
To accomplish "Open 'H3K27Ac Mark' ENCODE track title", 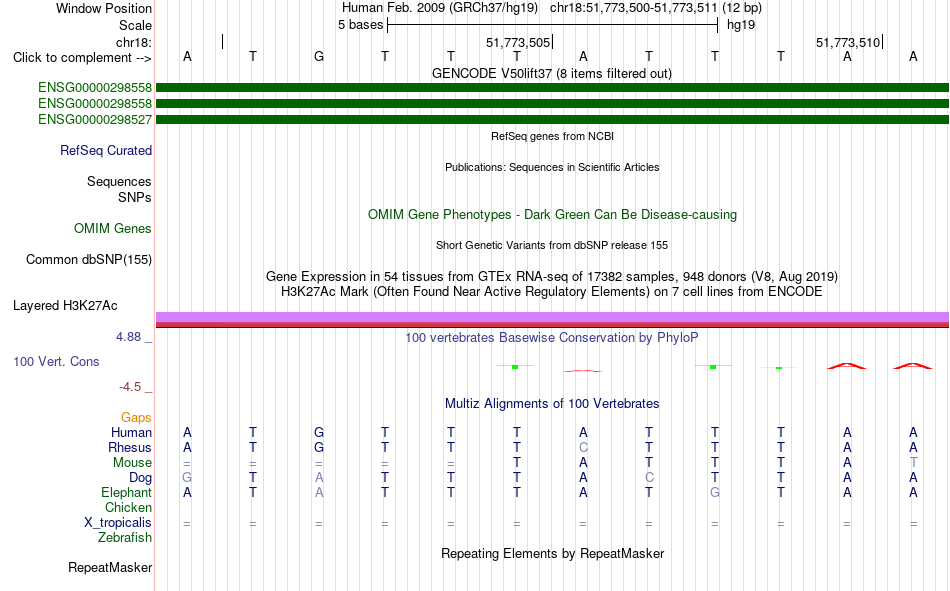I will point(552,292).
